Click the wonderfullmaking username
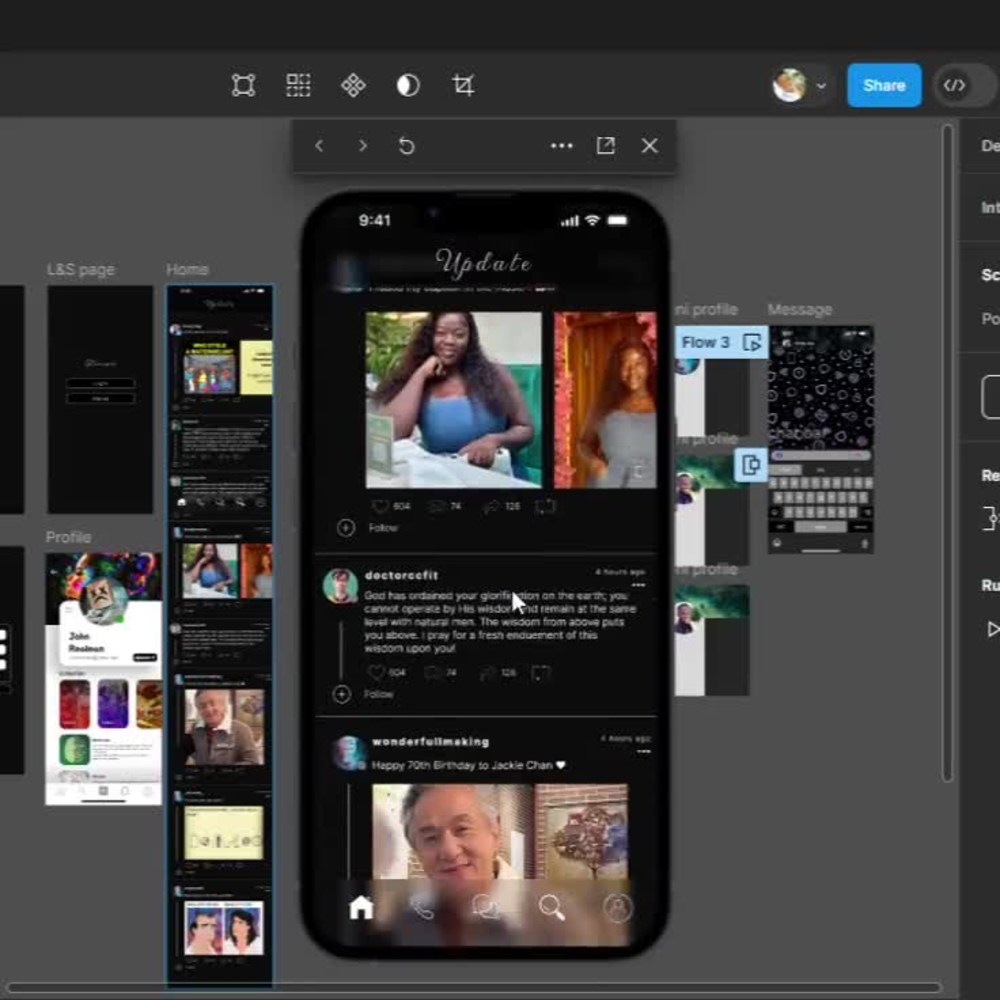The width and height of the screenshot is (1000, 1000). [x=430, y=742]
